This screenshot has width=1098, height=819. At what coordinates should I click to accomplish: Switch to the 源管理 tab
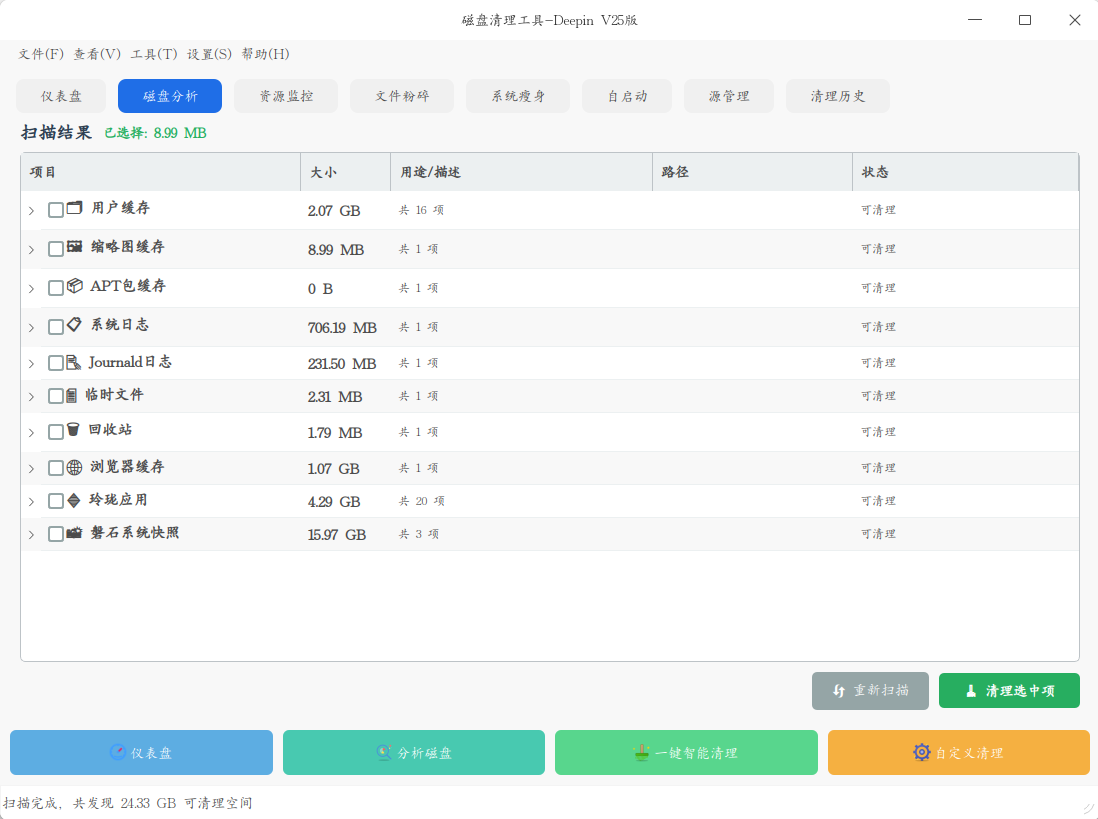(x=729, y=96)
